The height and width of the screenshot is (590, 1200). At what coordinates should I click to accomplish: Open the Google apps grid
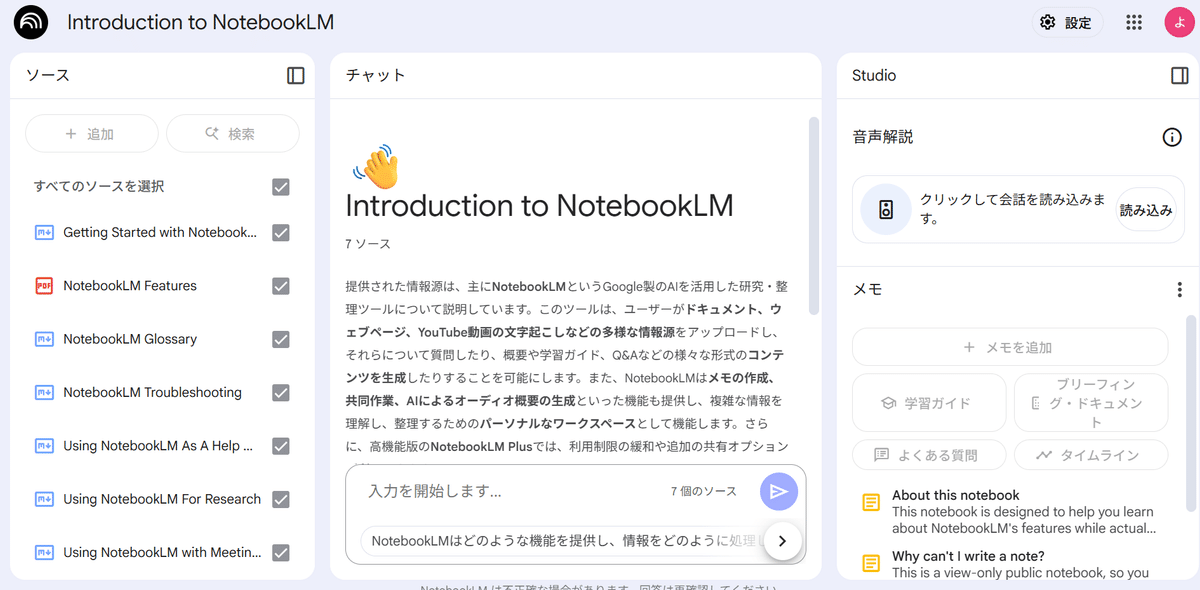pos(1133,21)
